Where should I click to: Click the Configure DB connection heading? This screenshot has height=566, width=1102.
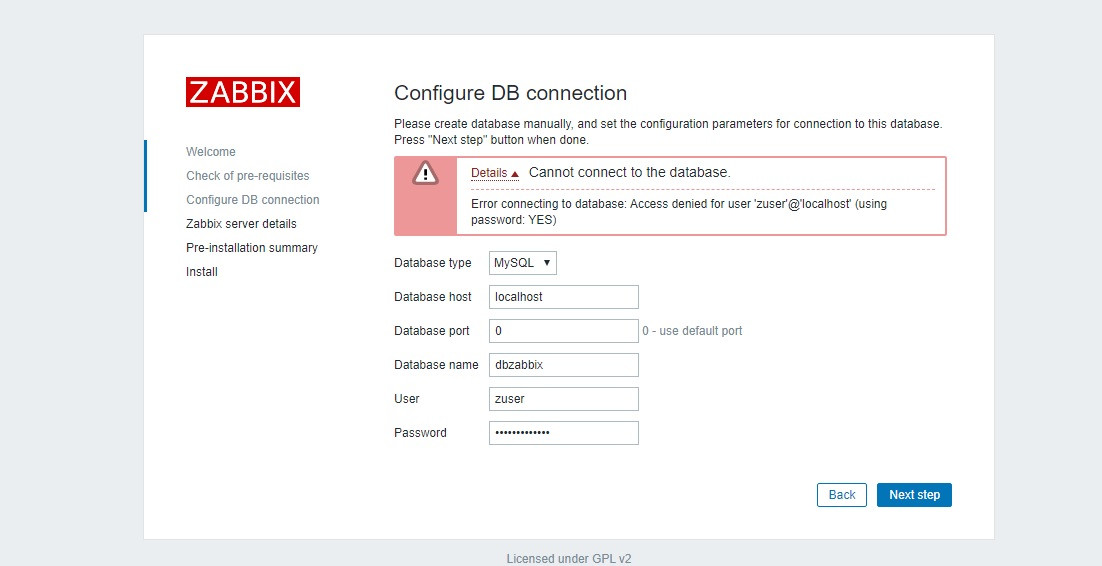point(510,93)
